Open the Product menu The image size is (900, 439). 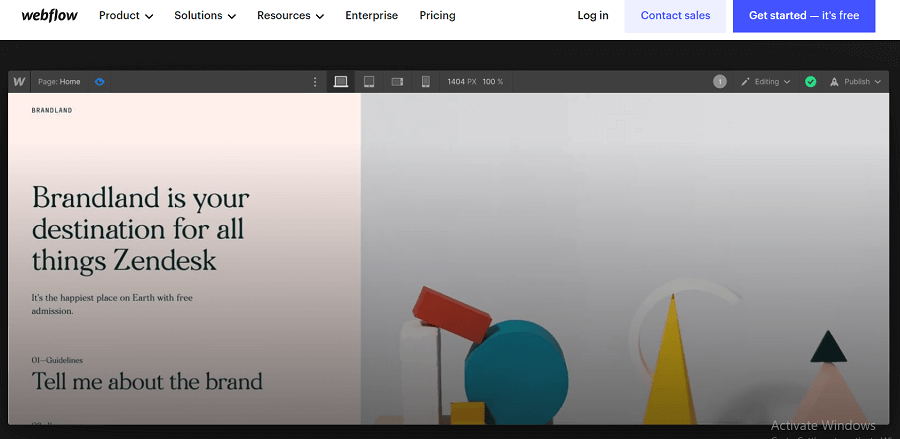[126, 15]
